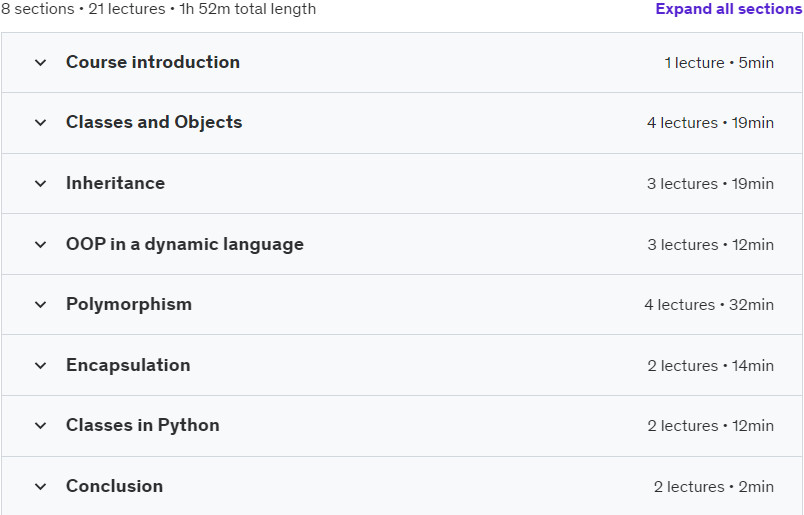Image resolution: width=804 pixels, height=515 pixels.
Task: Expand the Course introduction chevron
Action: tap(41, 63)
